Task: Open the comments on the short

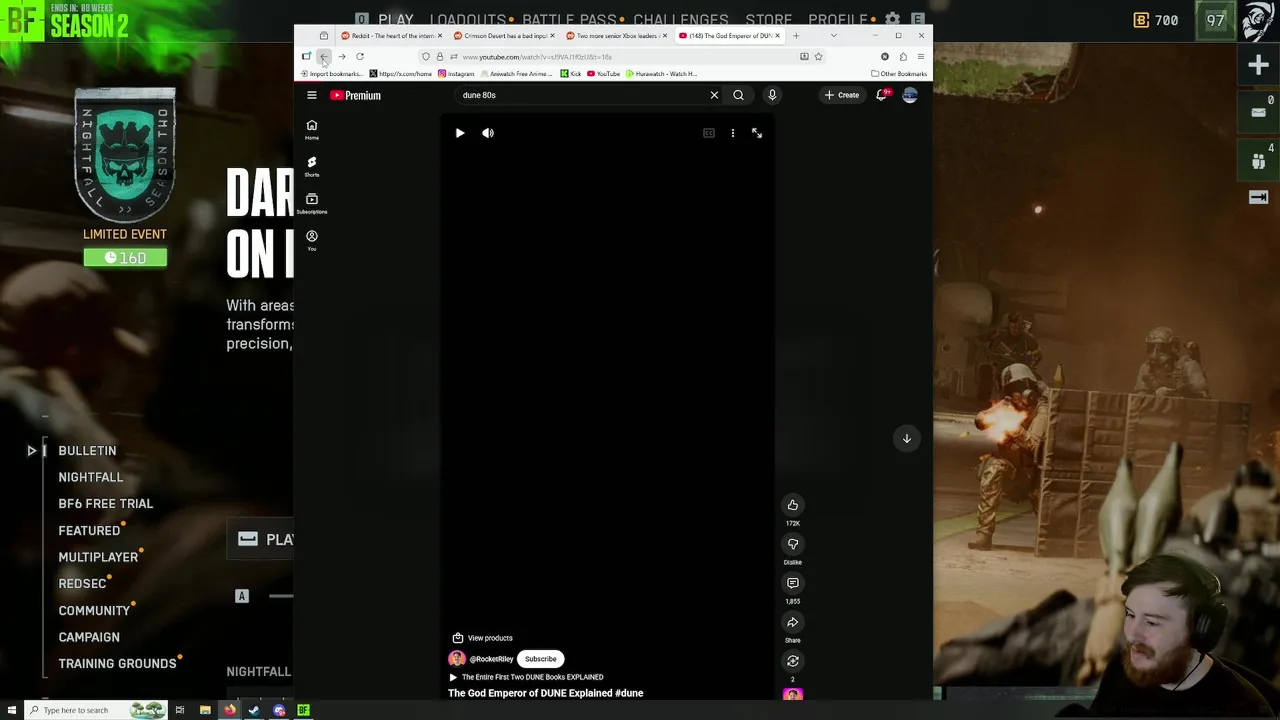Action: click(793, 583)
